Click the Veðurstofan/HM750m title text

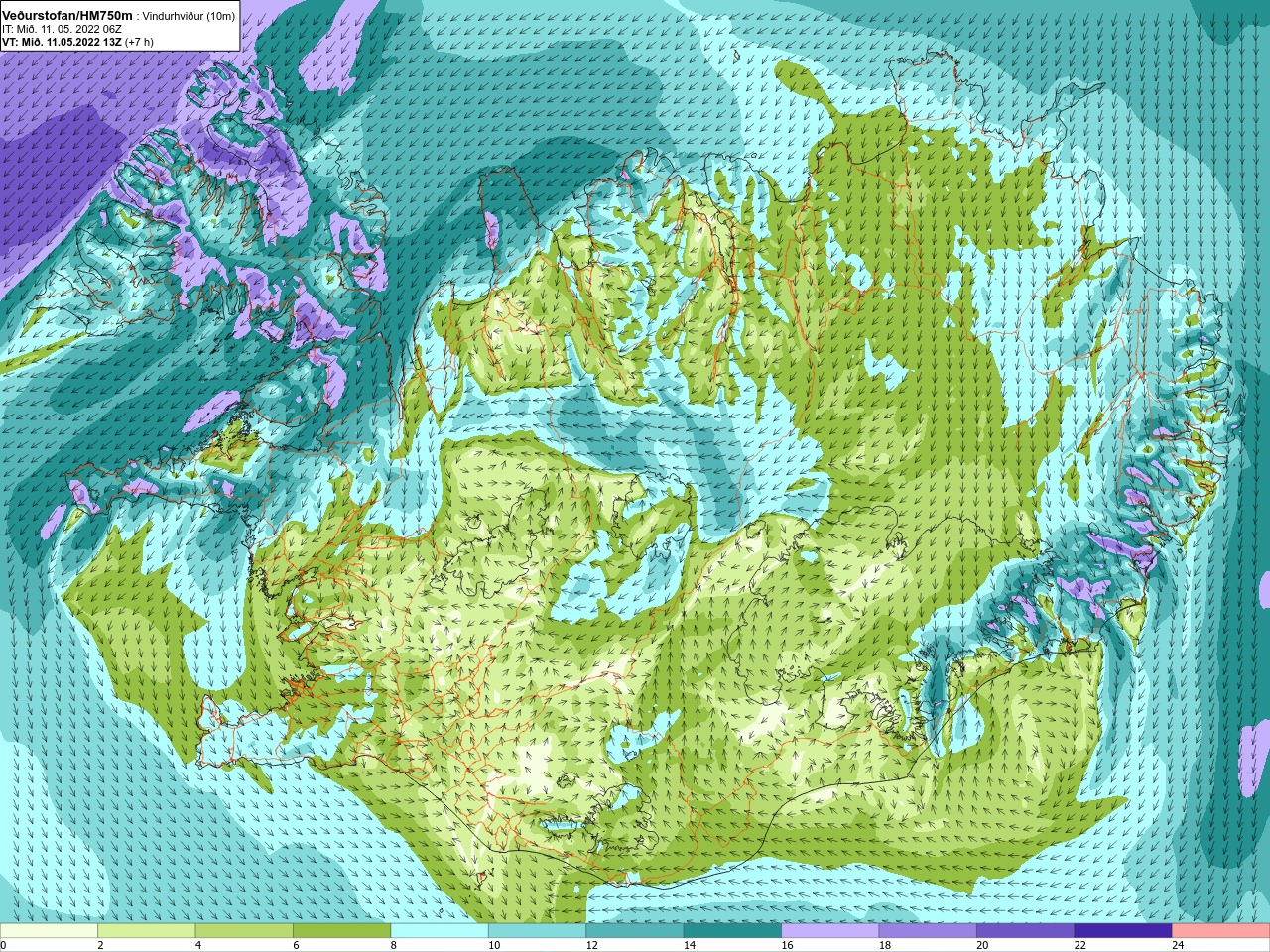(65, 15)
